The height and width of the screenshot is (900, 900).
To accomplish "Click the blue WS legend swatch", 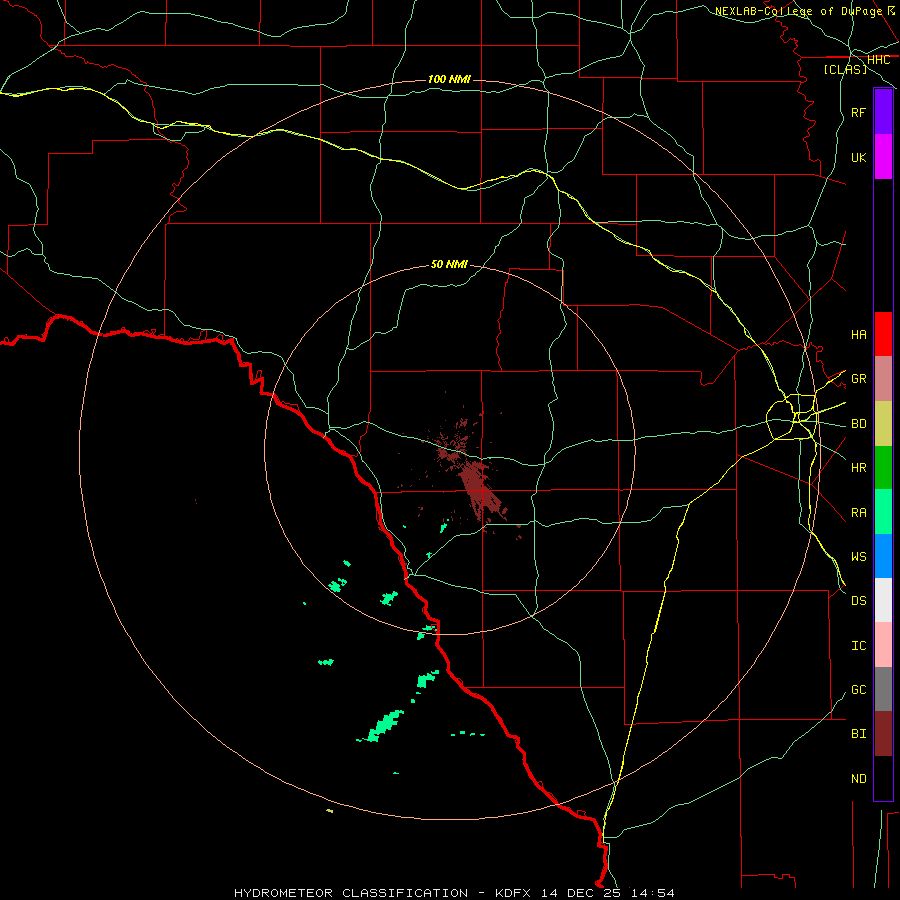I will (x=883, y=556).
